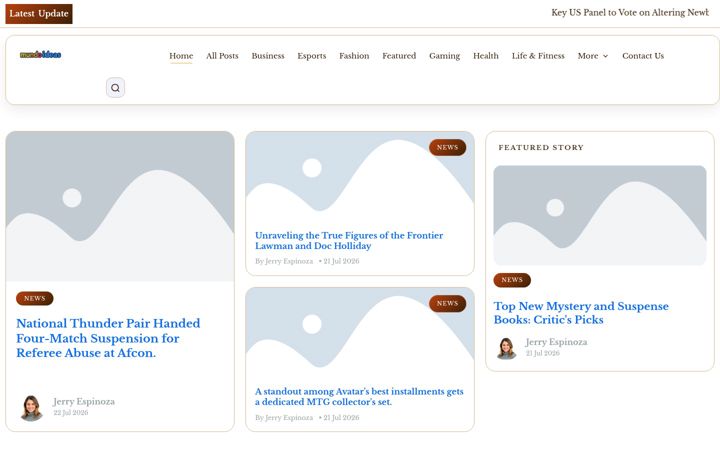Open the Health category
This screenshot has height=450, width=720.
click(x=486, y=56)
